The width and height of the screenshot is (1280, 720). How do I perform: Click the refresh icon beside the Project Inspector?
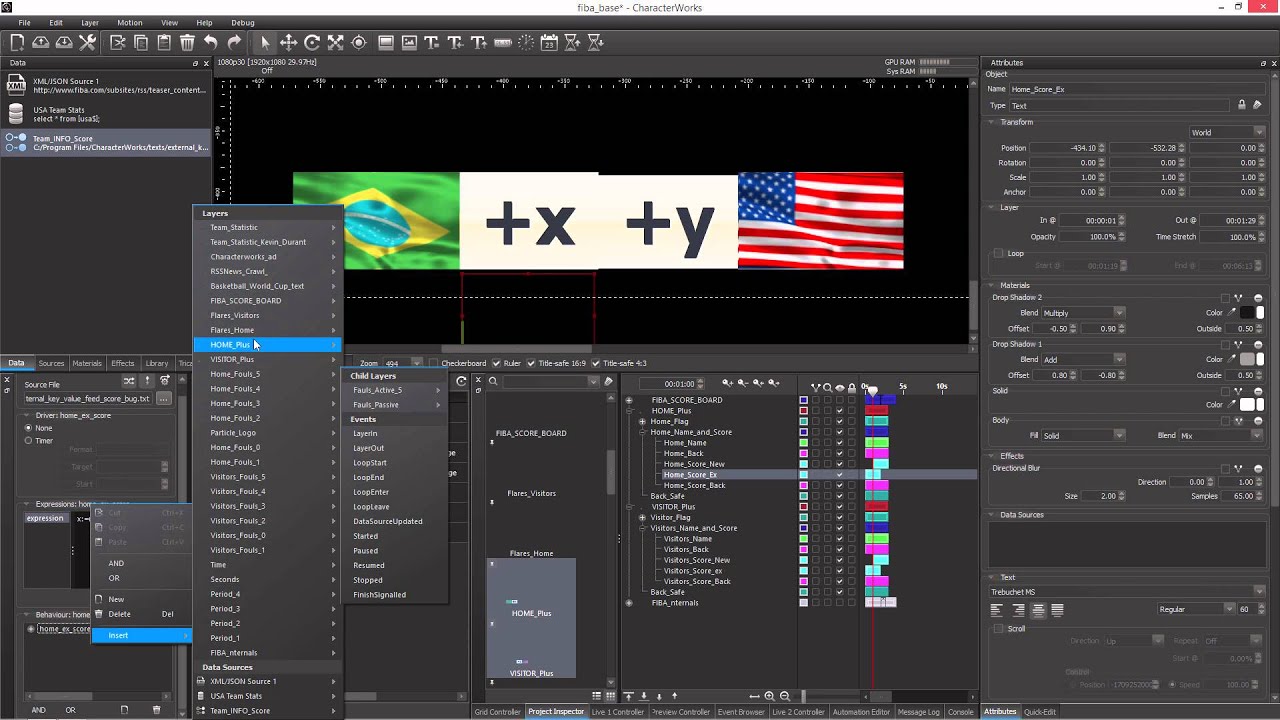click(461, 381)
